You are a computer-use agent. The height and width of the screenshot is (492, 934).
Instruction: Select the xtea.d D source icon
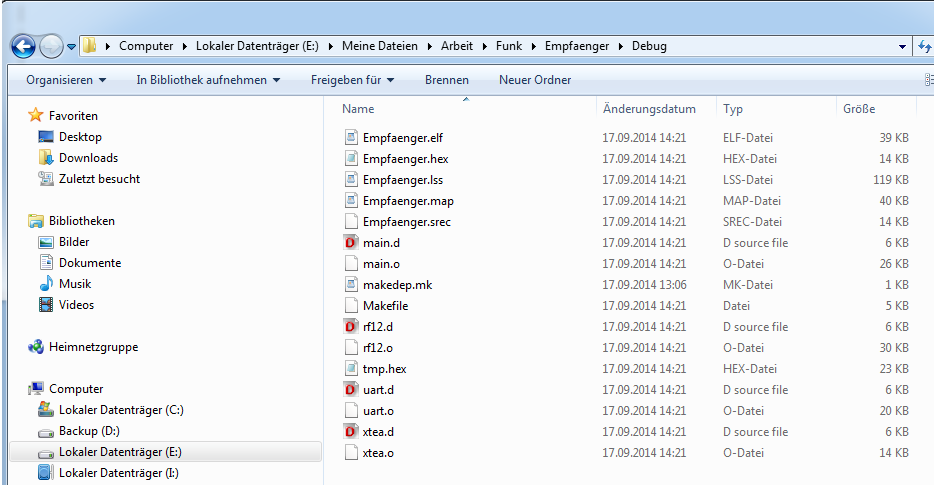tap(351, 432)
